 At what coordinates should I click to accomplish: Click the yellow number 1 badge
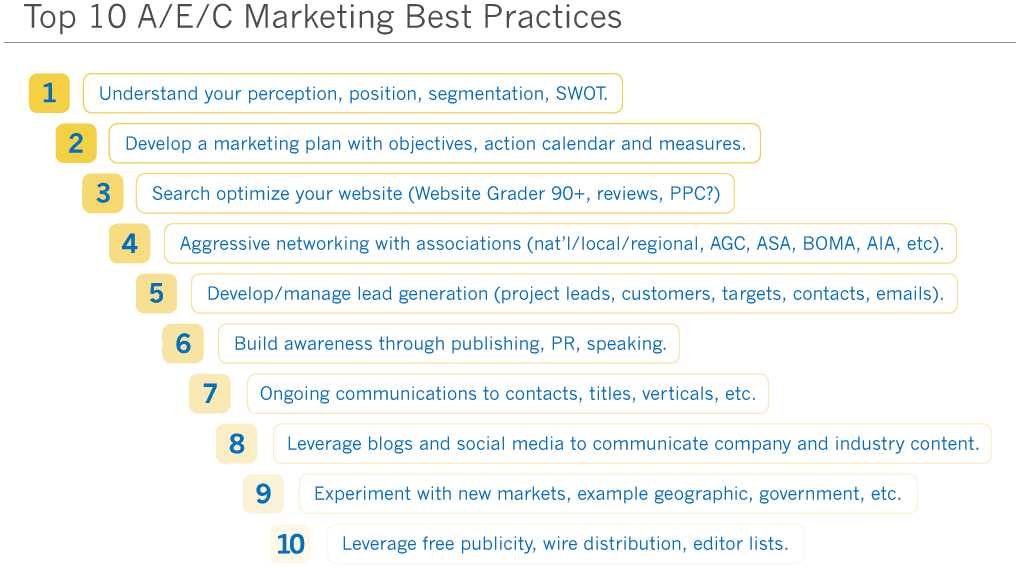click(49, 93)
